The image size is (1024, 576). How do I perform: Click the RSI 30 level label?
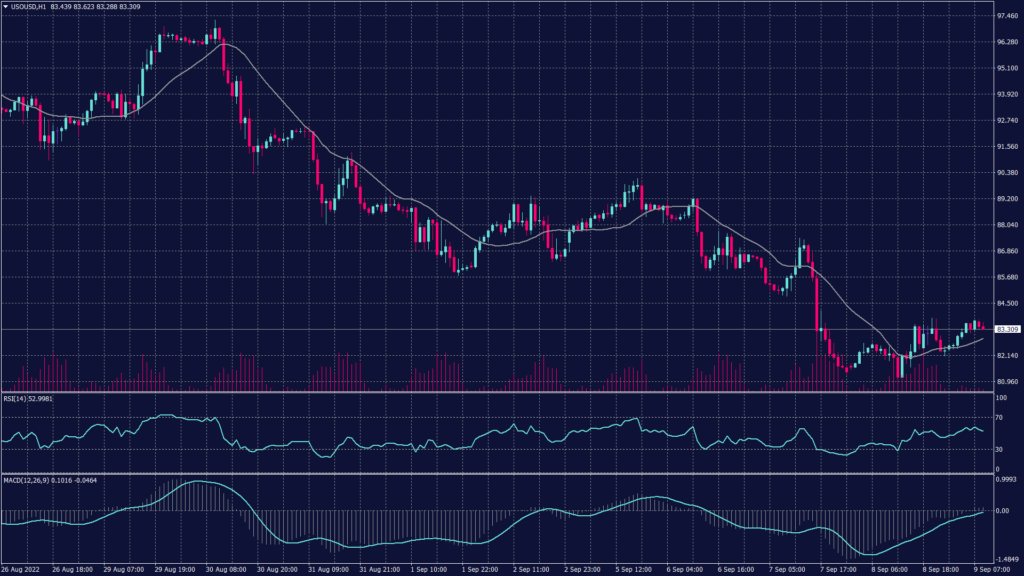point(998,451)
